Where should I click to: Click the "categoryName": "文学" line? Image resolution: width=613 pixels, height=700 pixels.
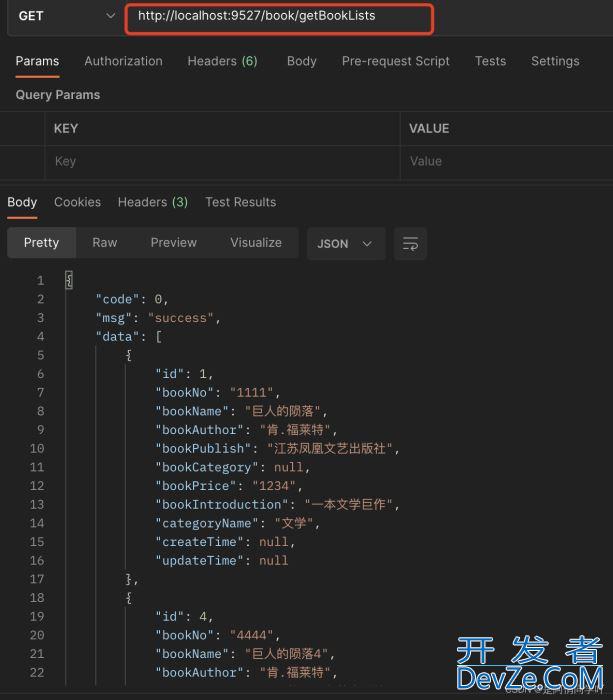pyautogui.click(x=238, y=523)
